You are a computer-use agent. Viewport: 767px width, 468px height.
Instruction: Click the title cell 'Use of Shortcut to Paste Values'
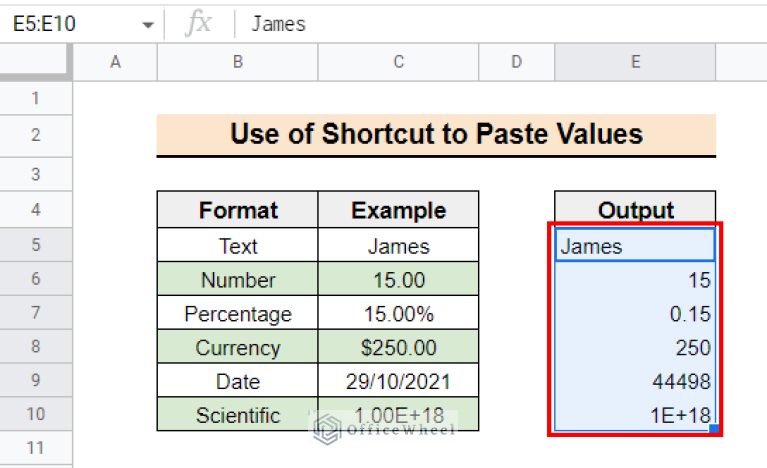436,134
